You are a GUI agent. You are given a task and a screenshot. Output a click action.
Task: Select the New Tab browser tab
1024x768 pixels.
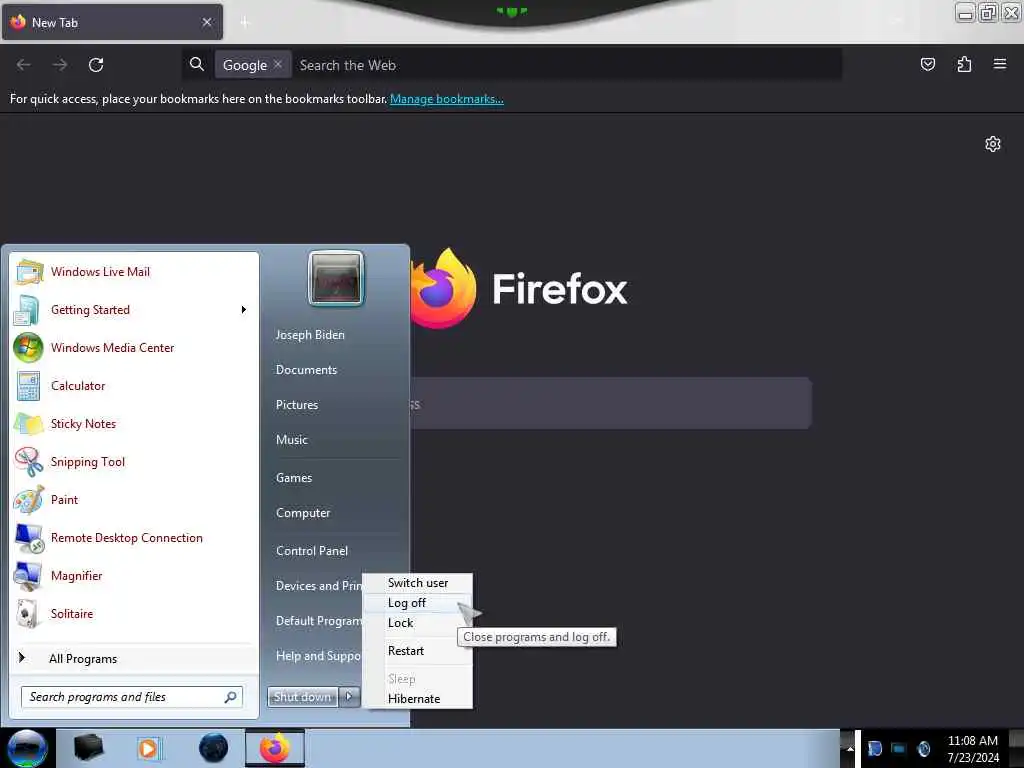[112, 22]
